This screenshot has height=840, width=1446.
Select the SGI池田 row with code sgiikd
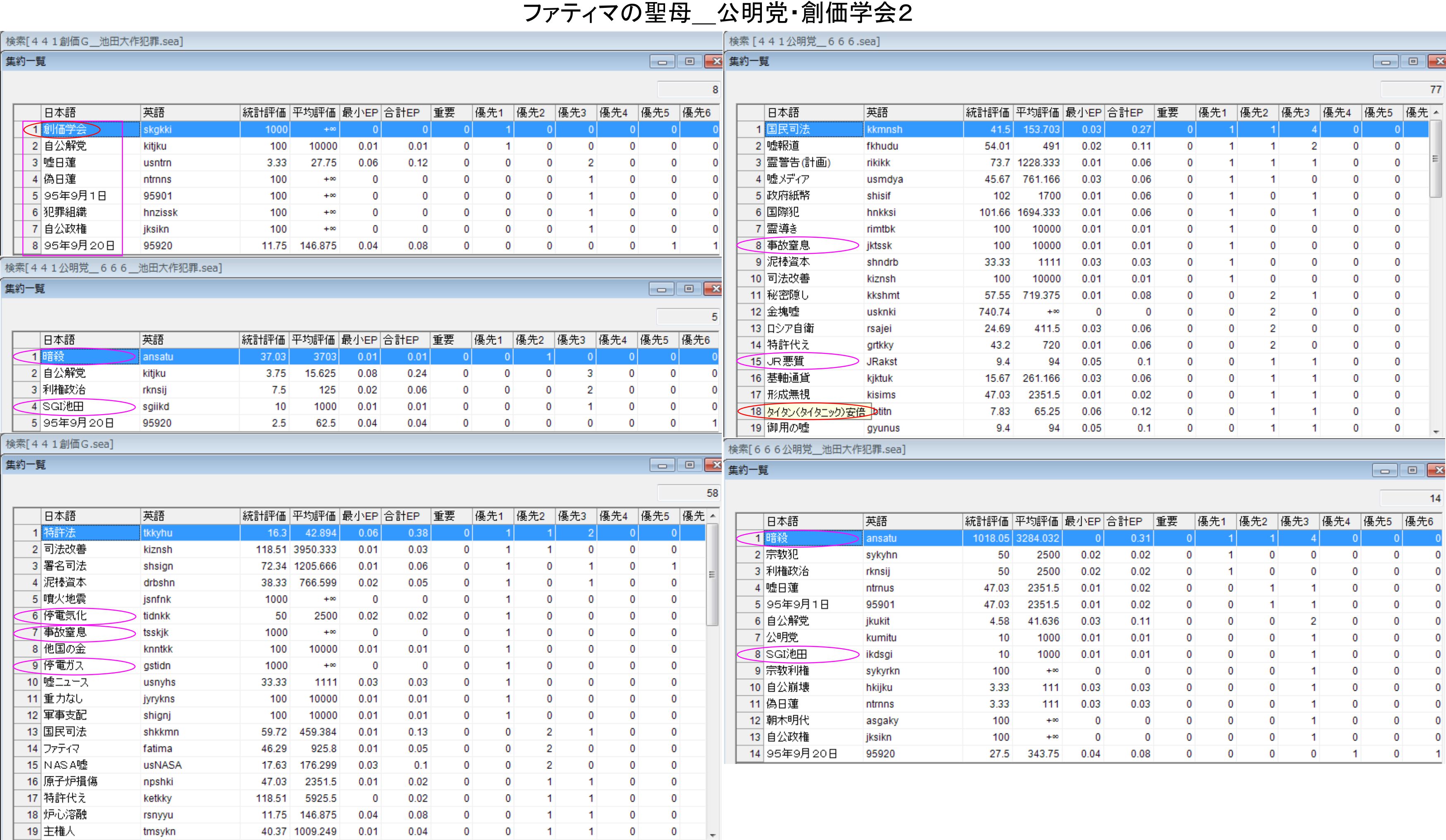(x=63, y=406)
